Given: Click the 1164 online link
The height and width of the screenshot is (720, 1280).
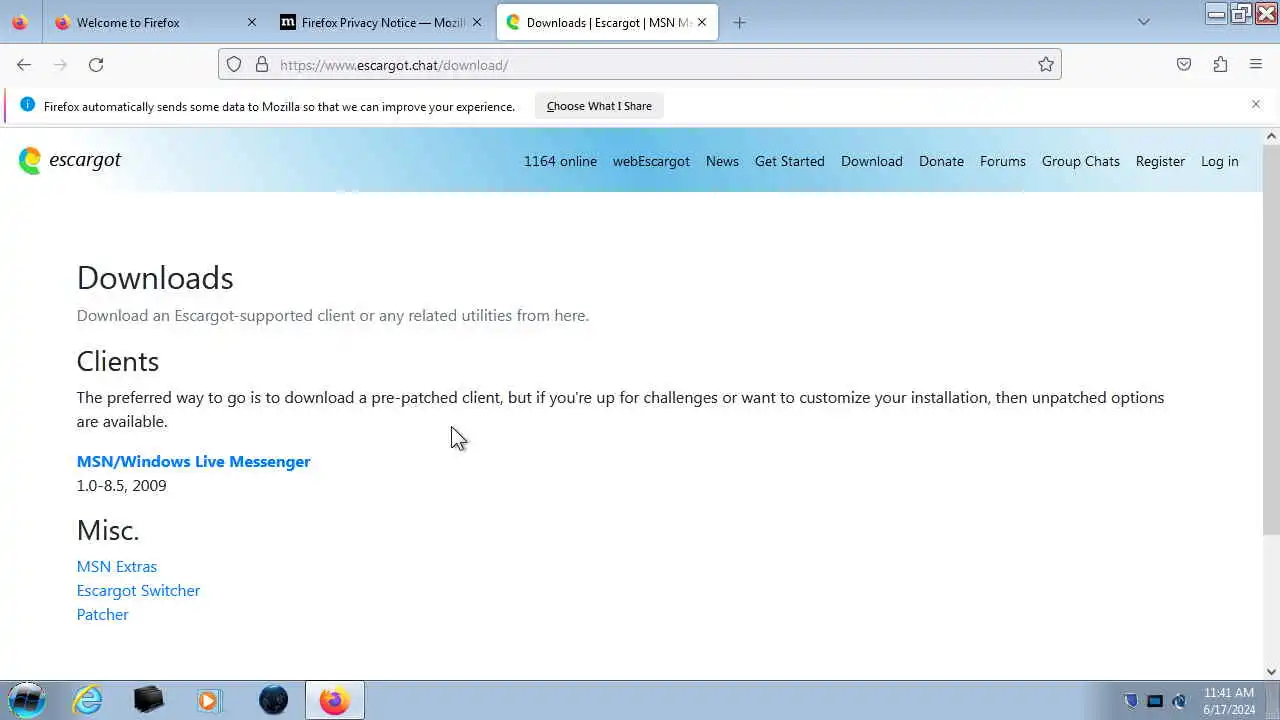Looking at the screenshot, I should (560, 161).
